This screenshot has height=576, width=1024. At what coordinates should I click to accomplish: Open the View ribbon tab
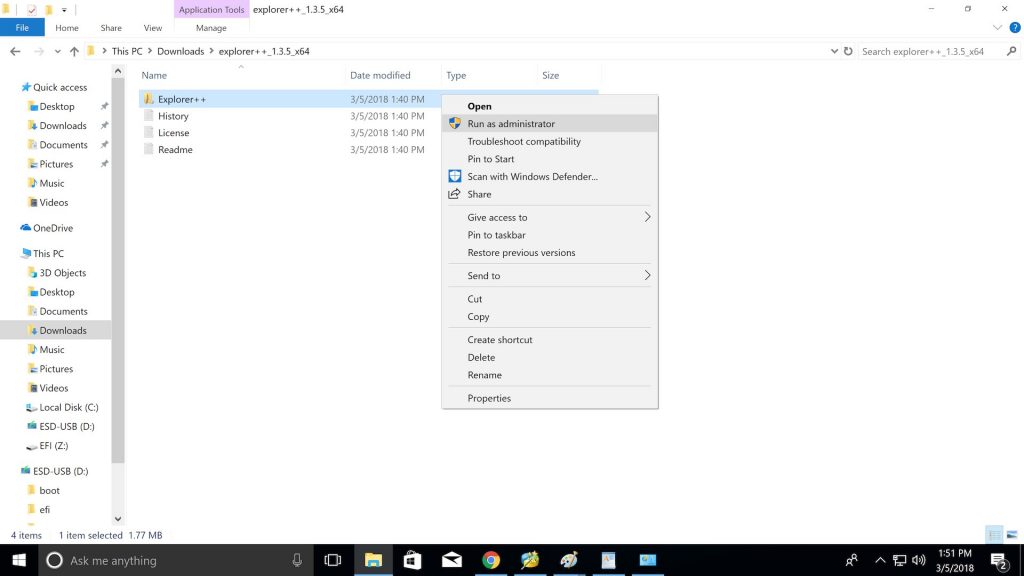(153, 28)
